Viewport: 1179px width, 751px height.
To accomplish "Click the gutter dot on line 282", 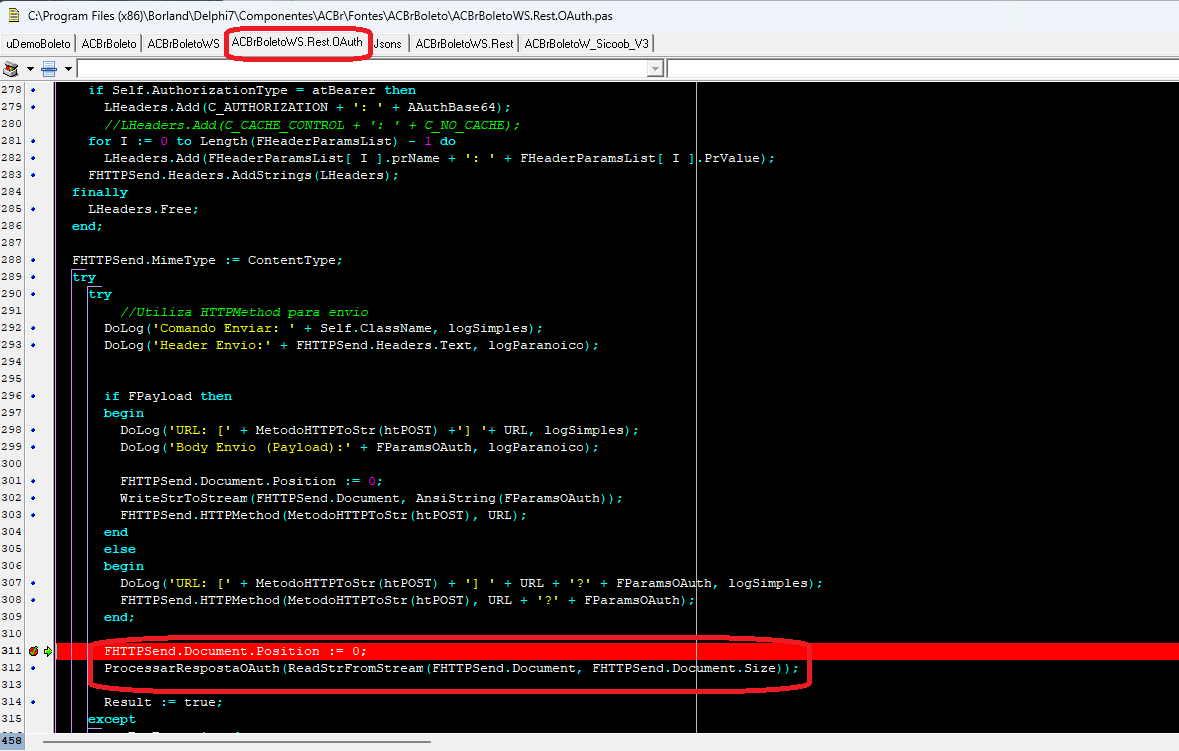I will coord(33,158).
